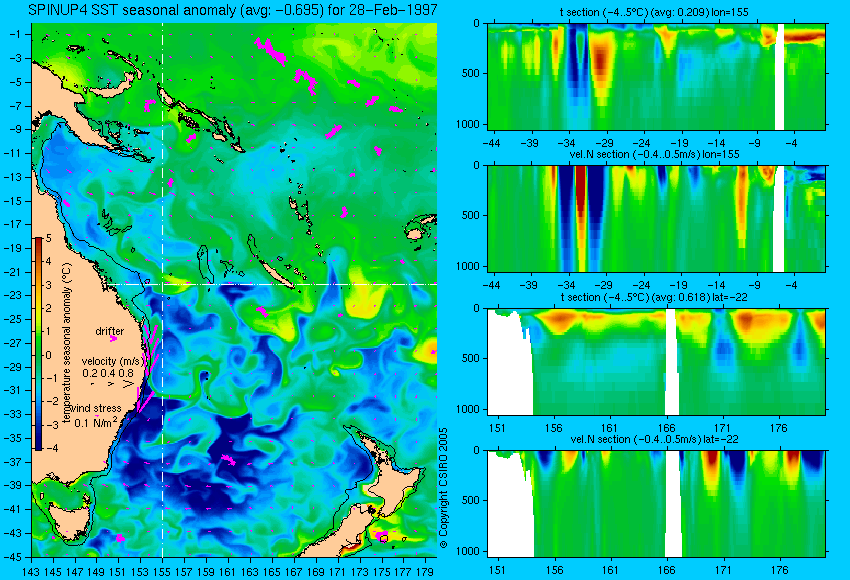Click the 'drifter' legend label
The width and height of the screenshot is (850, 580).
point(110,331)
